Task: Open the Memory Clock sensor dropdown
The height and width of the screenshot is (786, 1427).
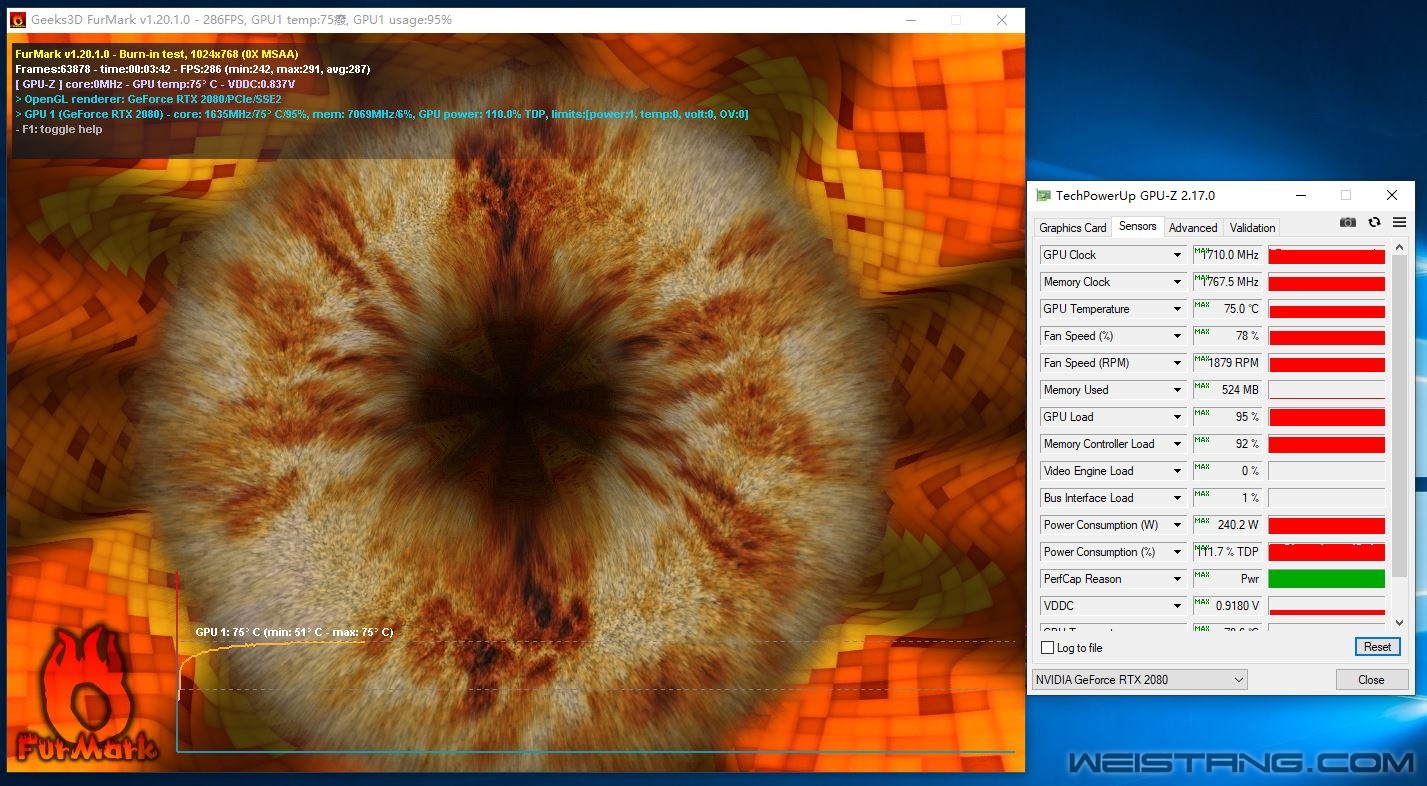Action: [1177, 282]
